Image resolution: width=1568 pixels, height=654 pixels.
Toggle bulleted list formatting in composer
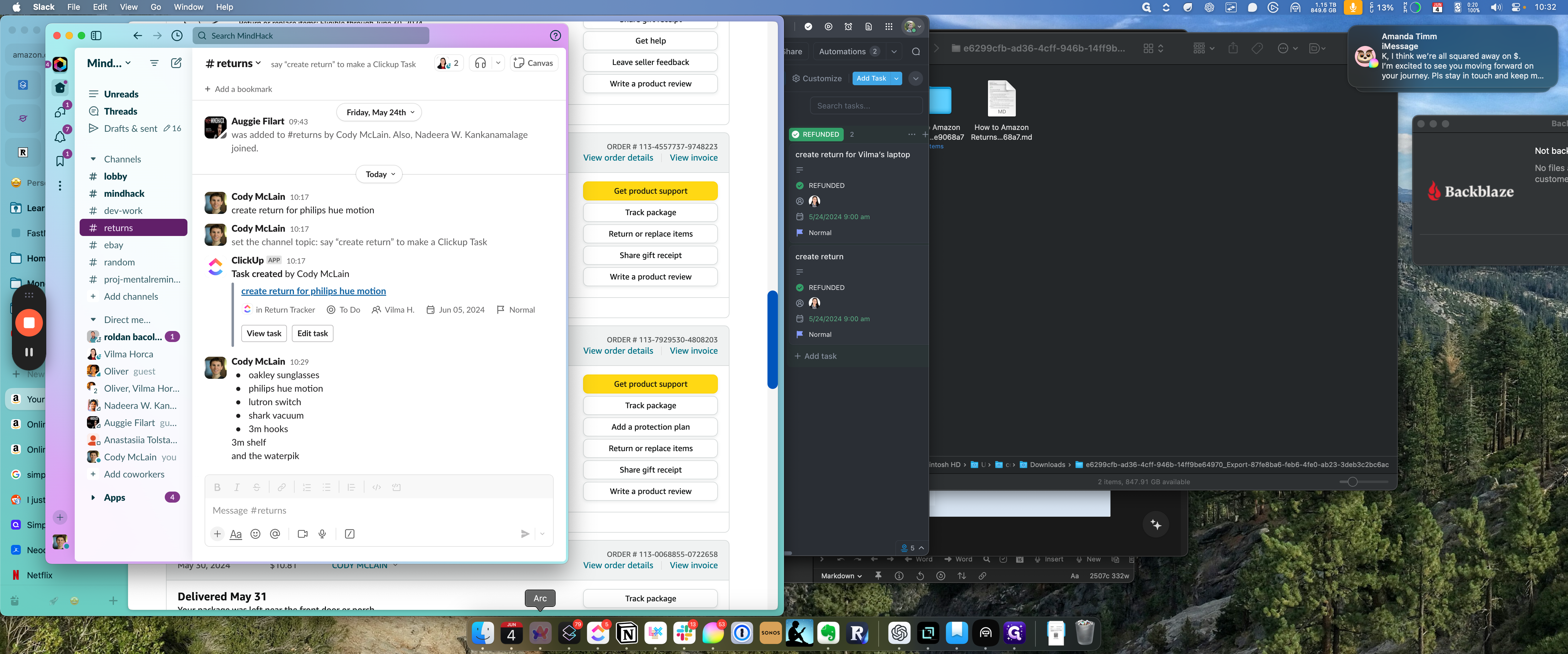[x=327, y=487]
